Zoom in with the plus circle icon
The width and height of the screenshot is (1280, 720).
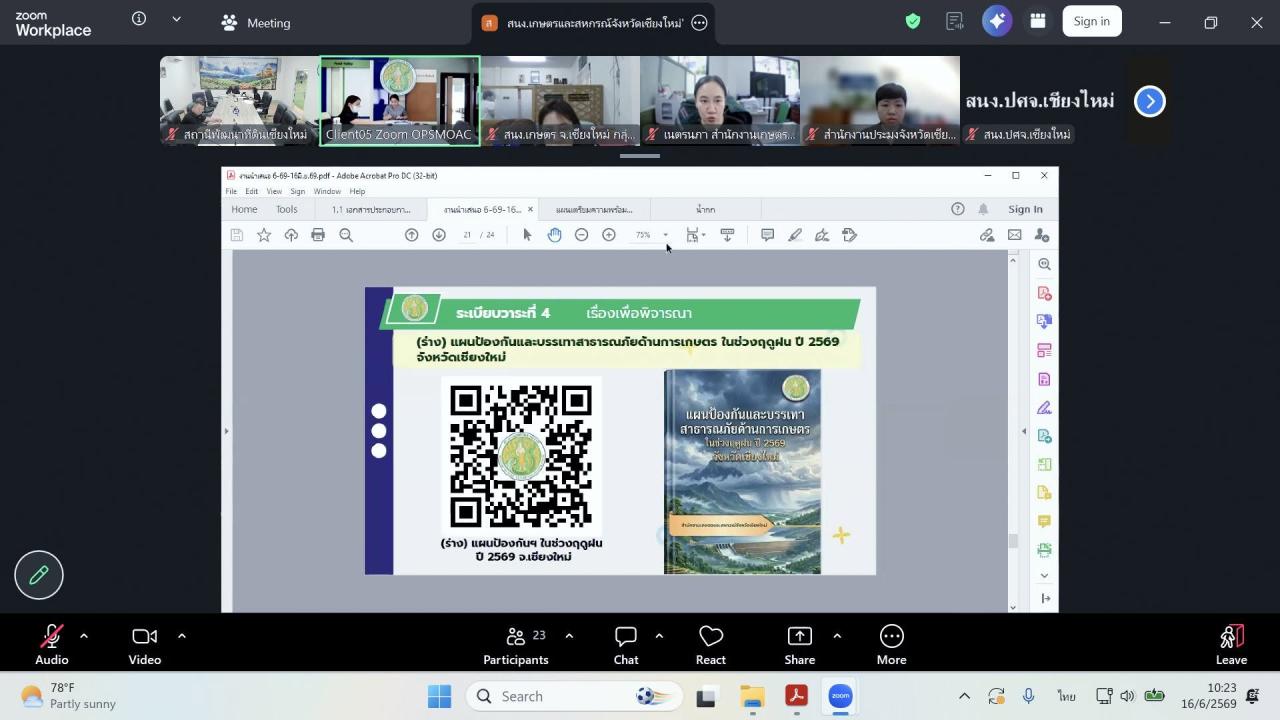[x=608, y=235]
